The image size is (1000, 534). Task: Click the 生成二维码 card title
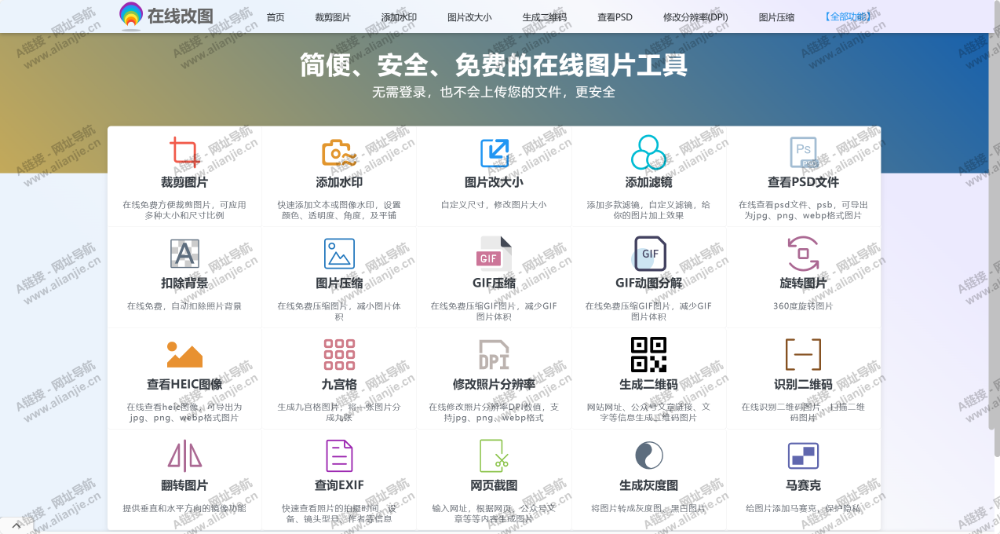click(x=649, y=385)
